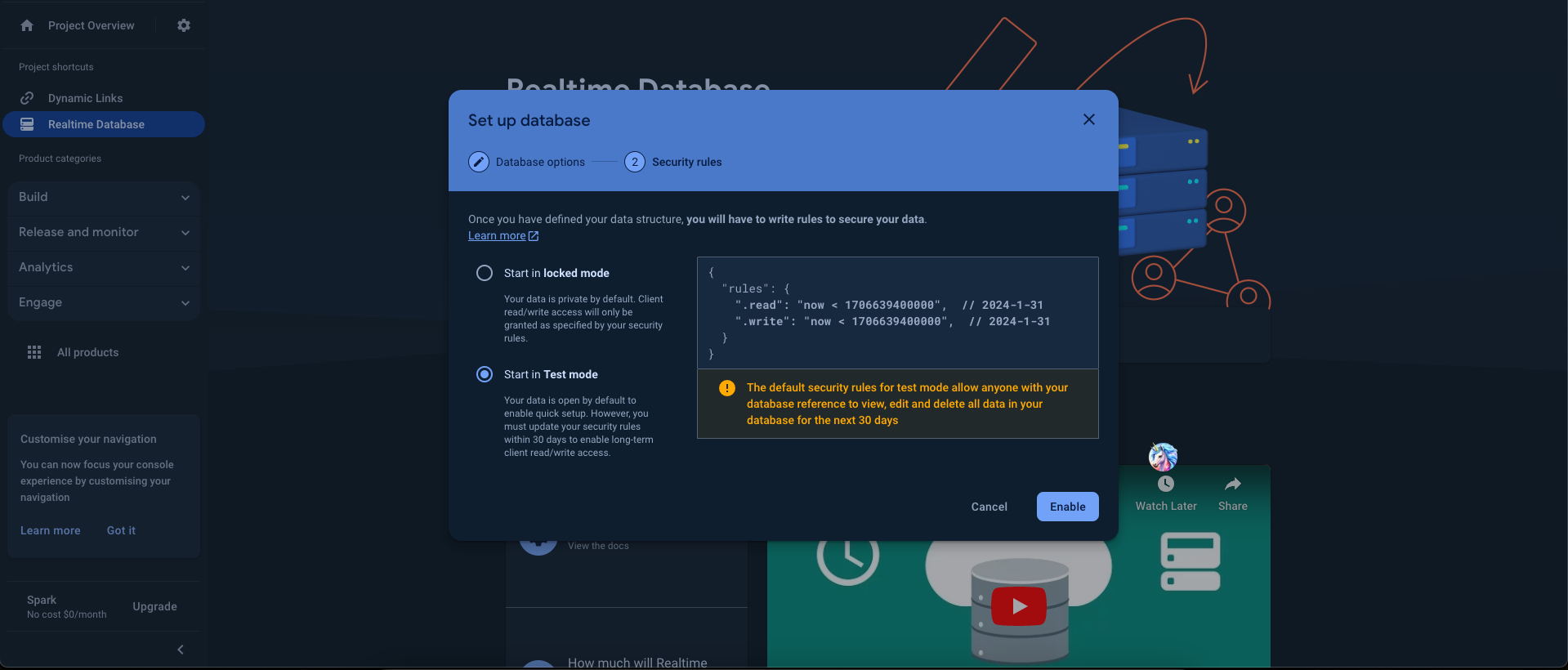The height and width of the screenshot is (670, 1568).
Task: Click the '.write' rule line
Action: pyautogui.click(x=892, y=321)
